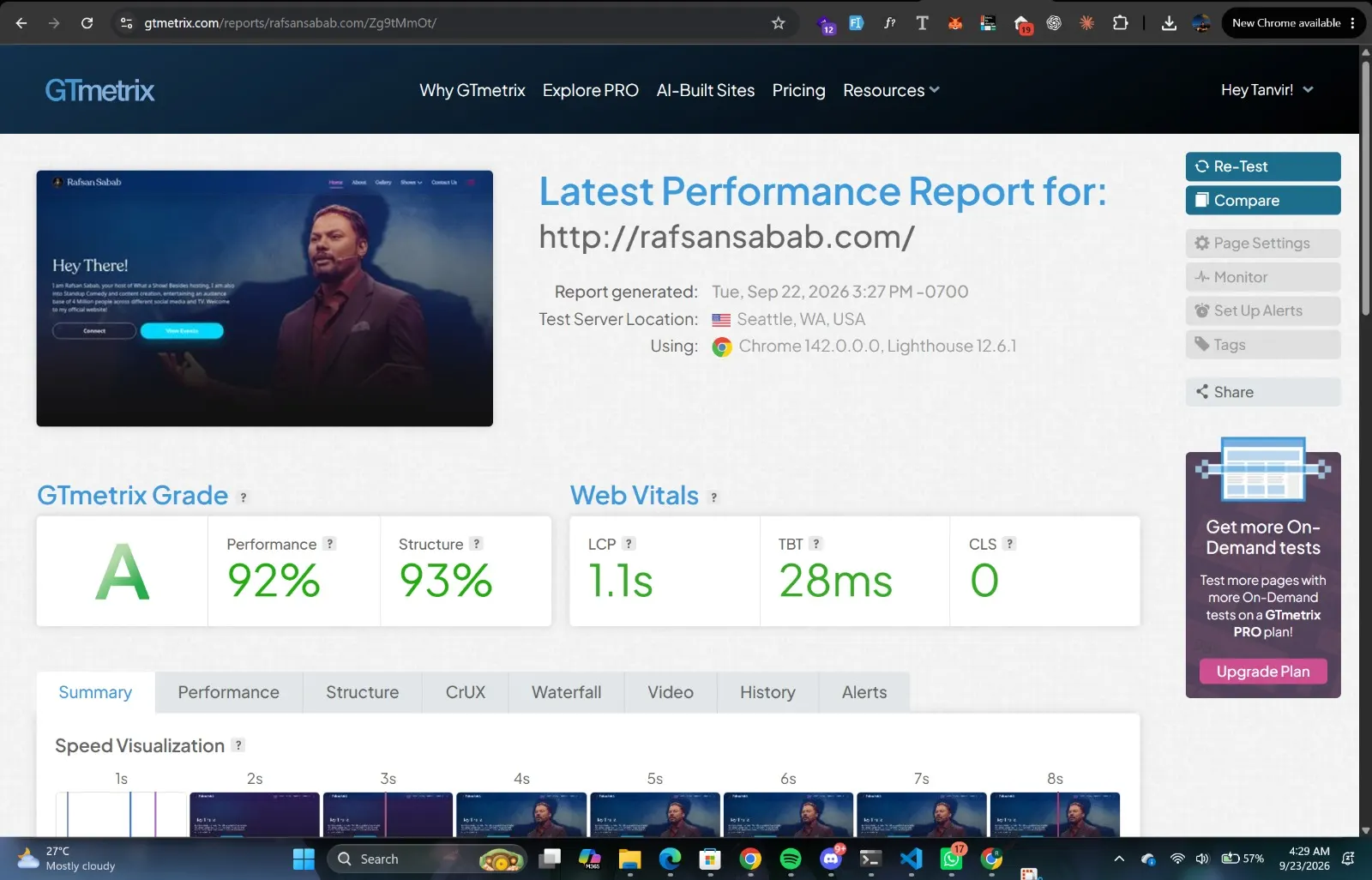Screen dimensions: 1372x880
Task: Open WhatsApp from the taskbar
Action: click(952, 859)
